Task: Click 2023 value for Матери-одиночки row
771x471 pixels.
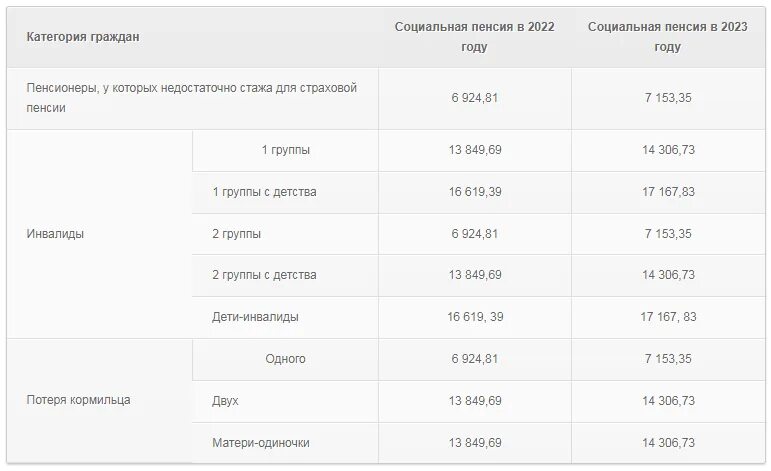Action: (x=667, y=443)
